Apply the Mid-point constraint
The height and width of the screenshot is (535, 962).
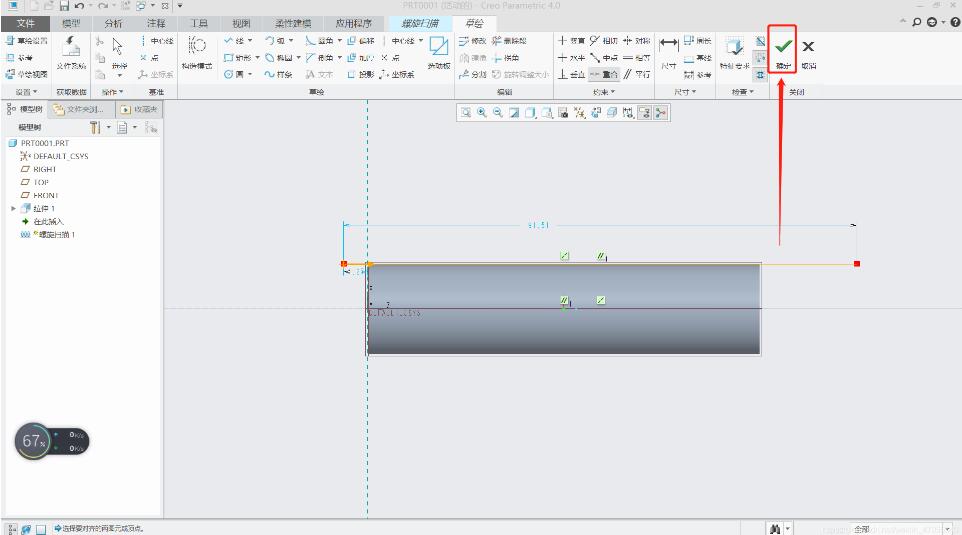point(603,58)
